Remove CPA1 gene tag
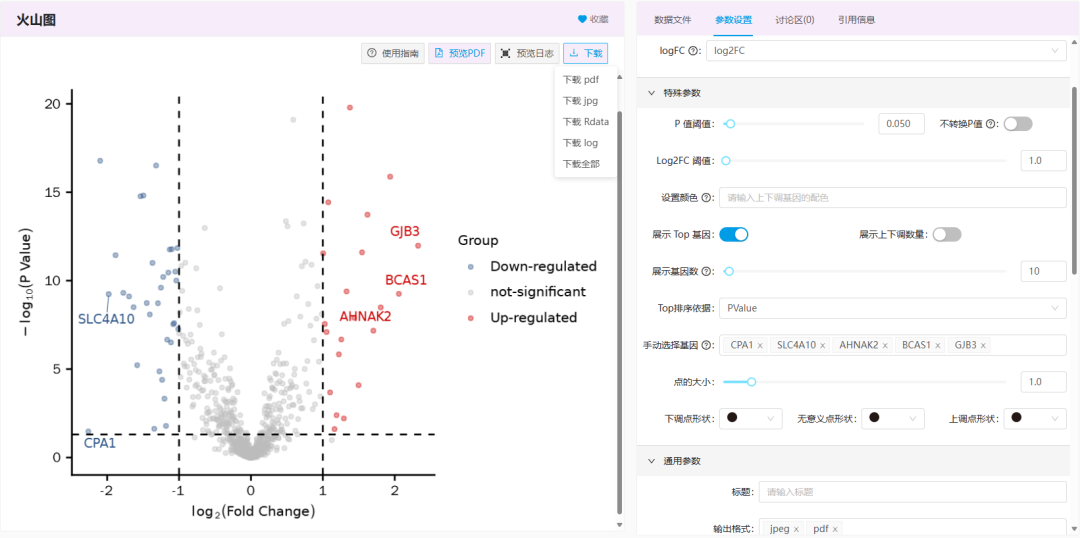Image resolution: width=1080 pixels, height=538 pixels. tap(760, 345)
